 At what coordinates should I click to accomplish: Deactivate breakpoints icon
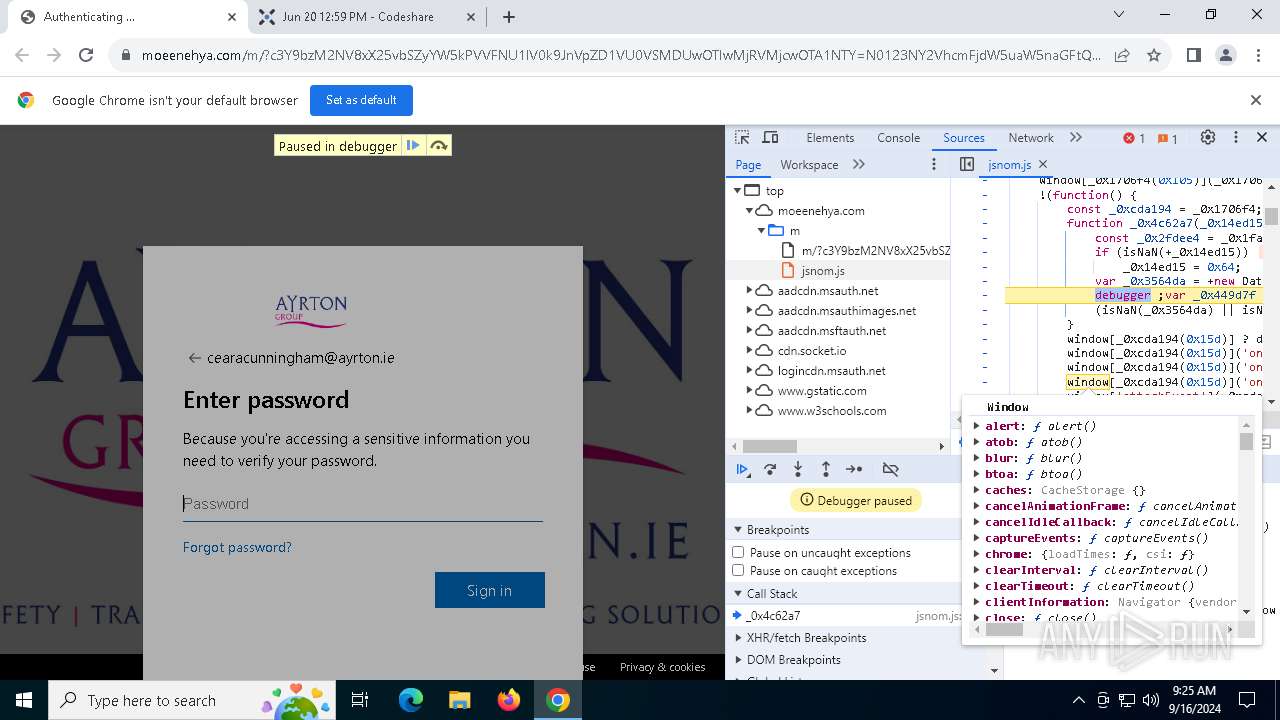coord(890,469)
